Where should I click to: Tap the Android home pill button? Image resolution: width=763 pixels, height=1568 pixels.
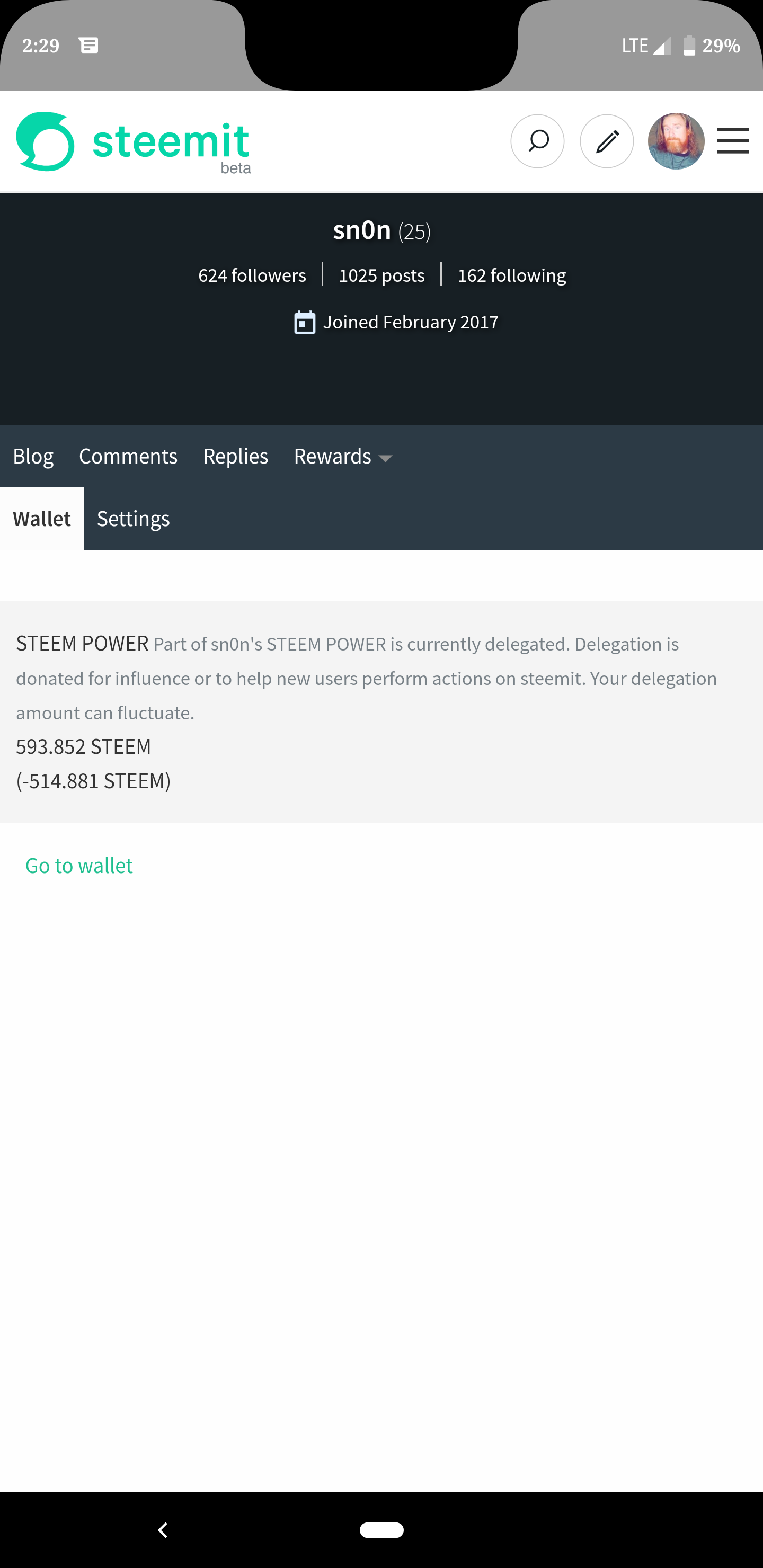coord(382,1530)
